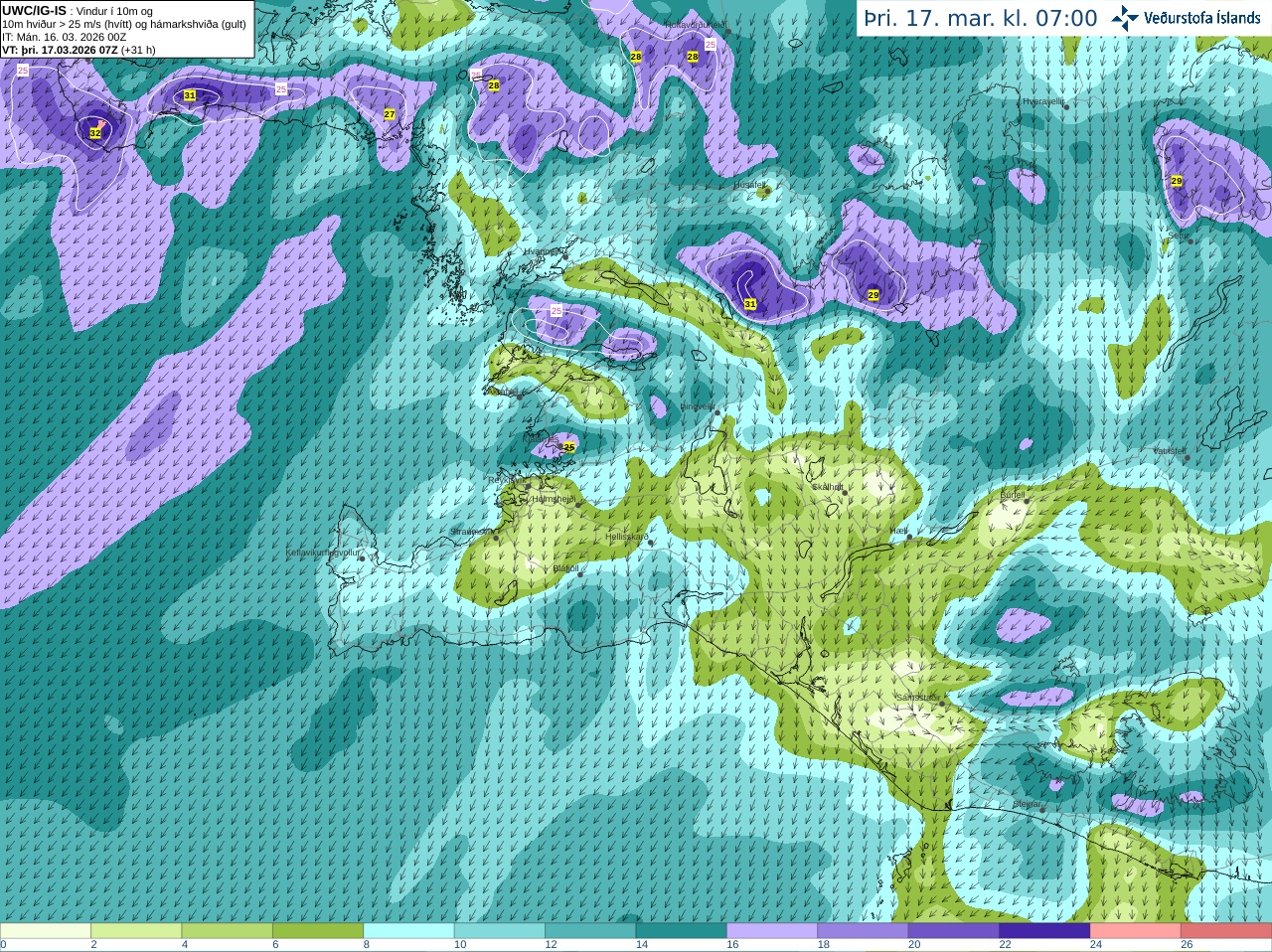Click the 20–22 m/s violet legend swatch

954,931
